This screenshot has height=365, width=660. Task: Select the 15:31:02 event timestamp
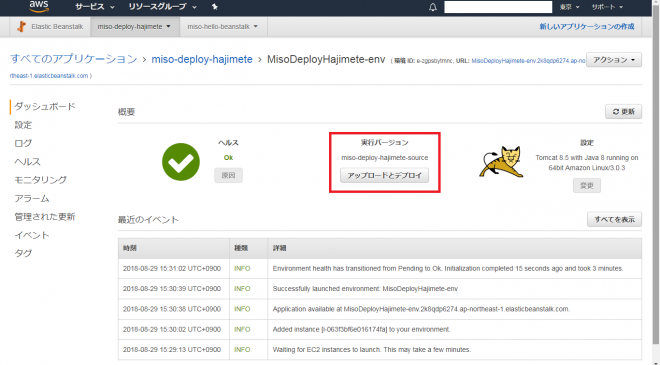point(172,269)
